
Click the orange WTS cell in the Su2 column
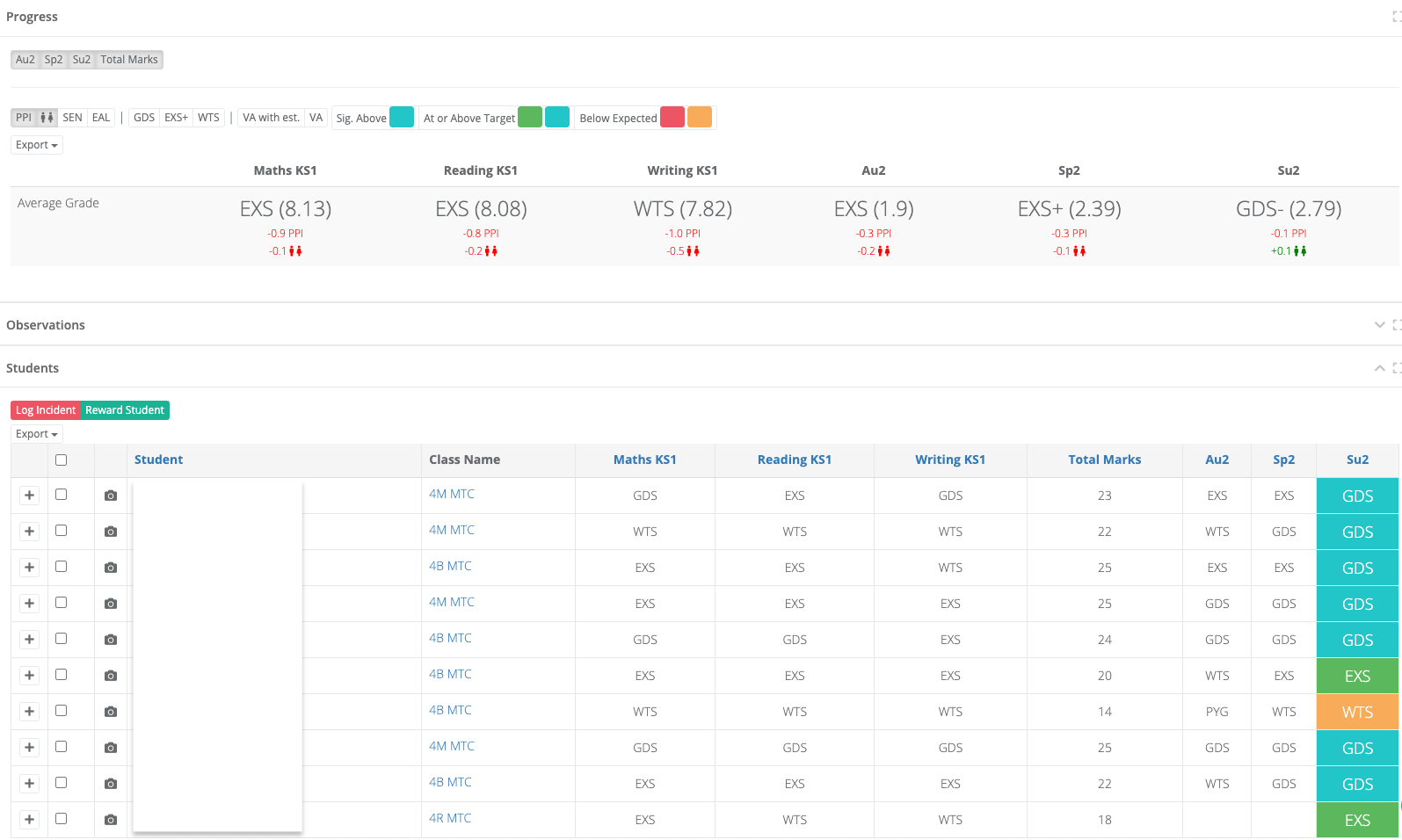[x=1357, y=712]
